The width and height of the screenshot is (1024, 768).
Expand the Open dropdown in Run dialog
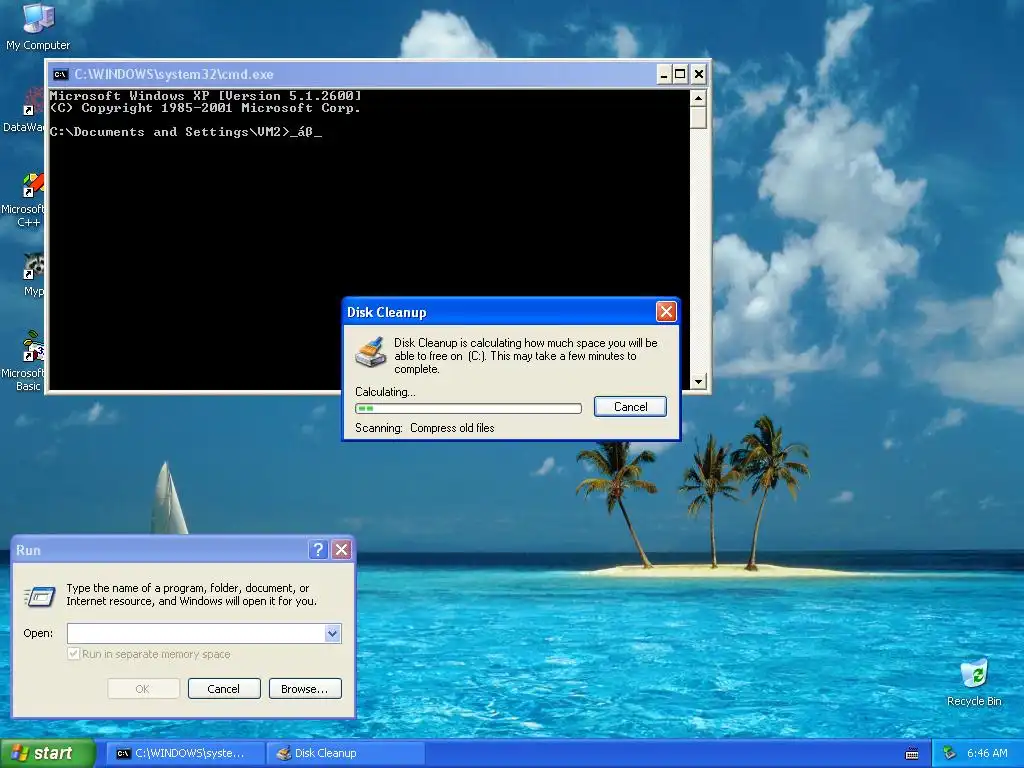pos(332,633)
